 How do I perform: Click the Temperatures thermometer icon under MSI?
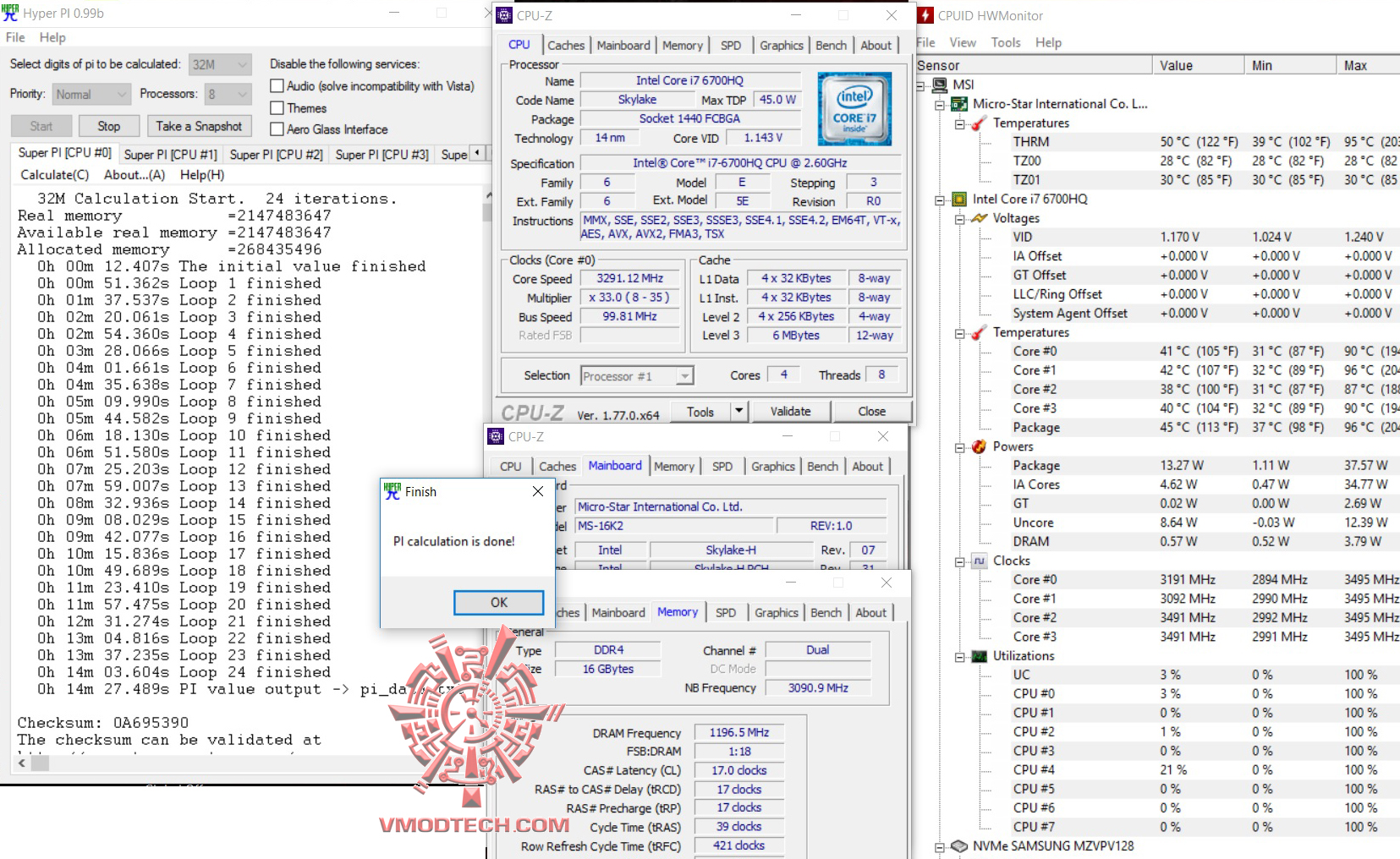coord(978,123)
